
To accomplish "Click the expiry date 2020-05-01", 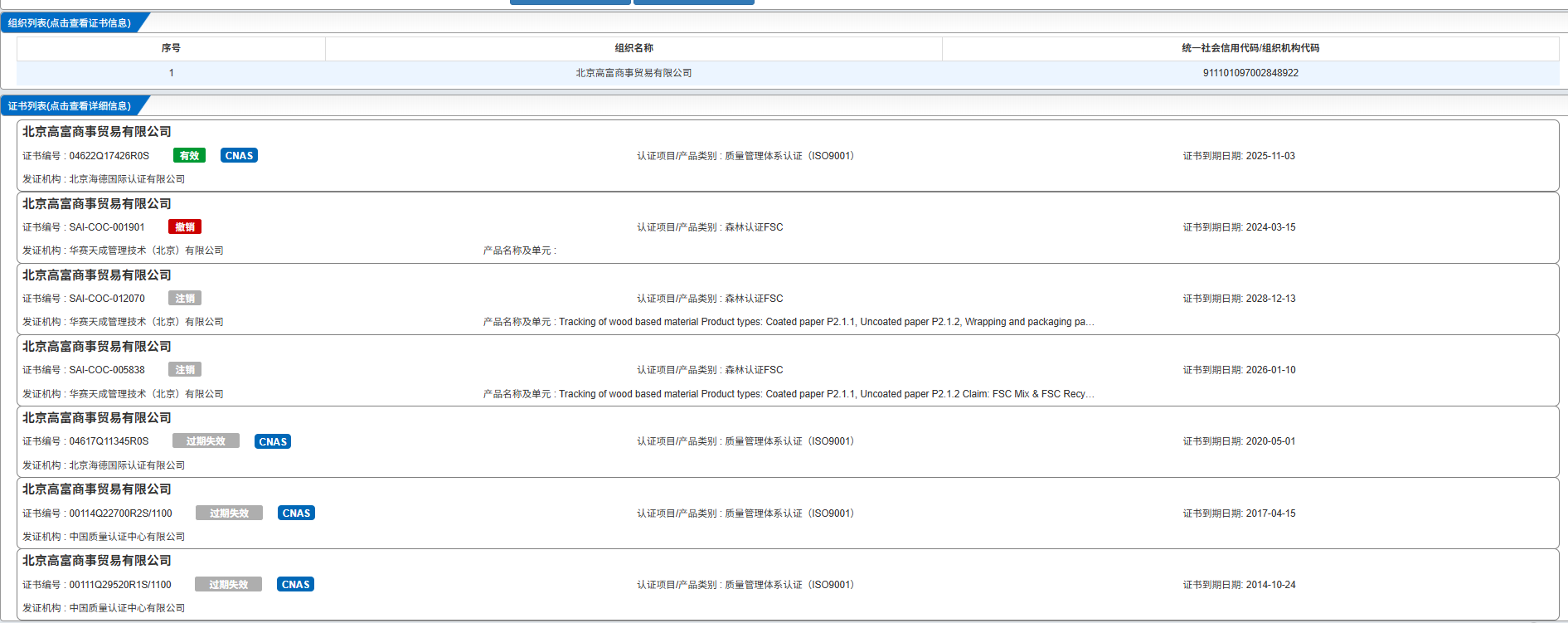I will coord(1270,441).
